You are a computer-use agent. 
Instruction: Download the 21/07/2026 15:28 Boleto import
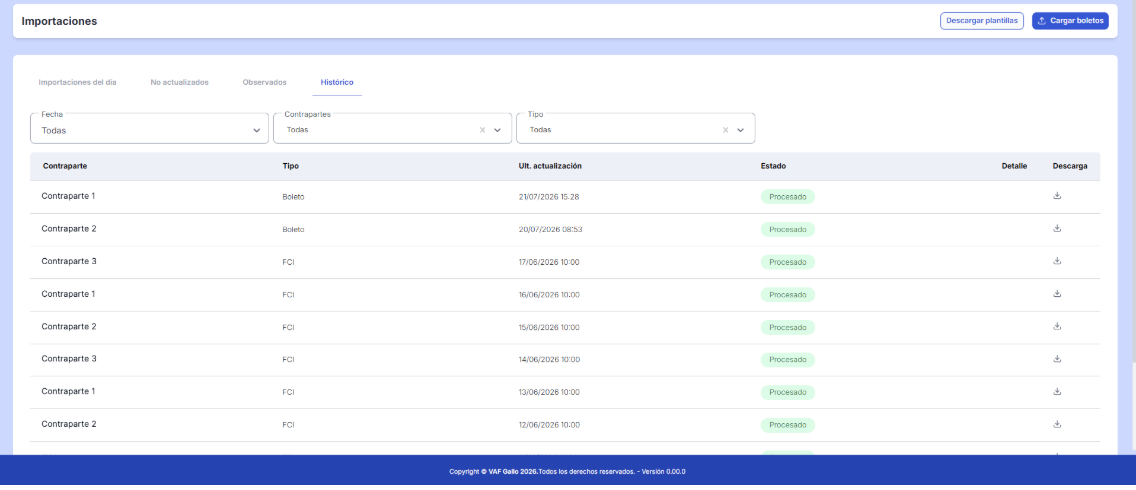1057,196
